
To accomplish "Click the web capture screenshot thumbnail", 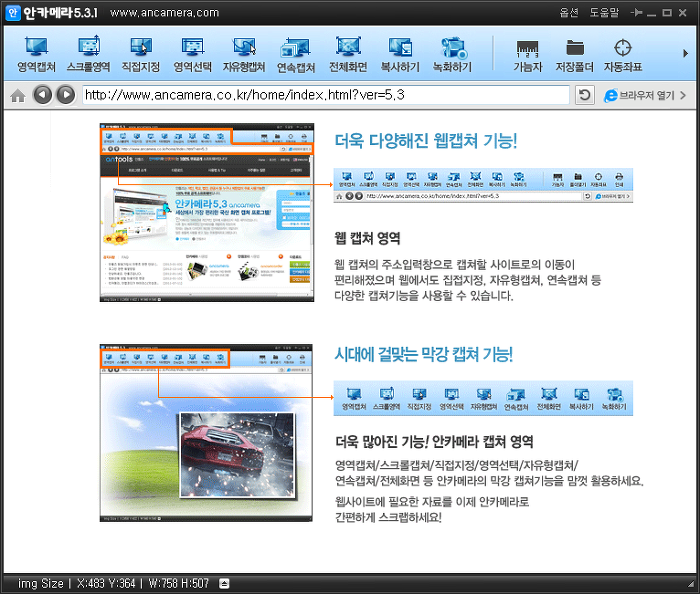I will (x=207, y=212).
